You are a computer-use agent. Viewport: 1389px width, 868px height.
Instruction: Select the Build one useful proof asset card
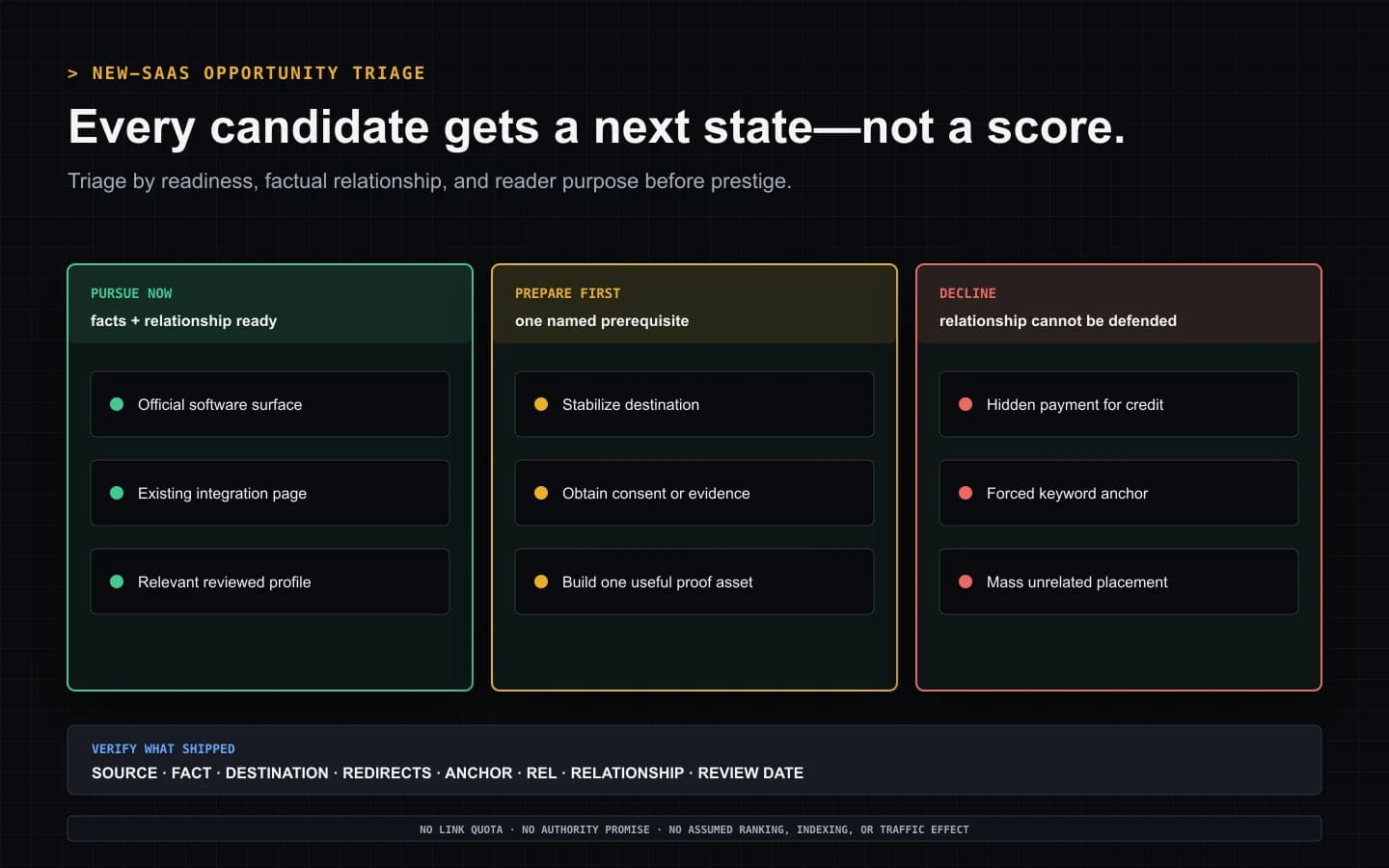(694, 582)
